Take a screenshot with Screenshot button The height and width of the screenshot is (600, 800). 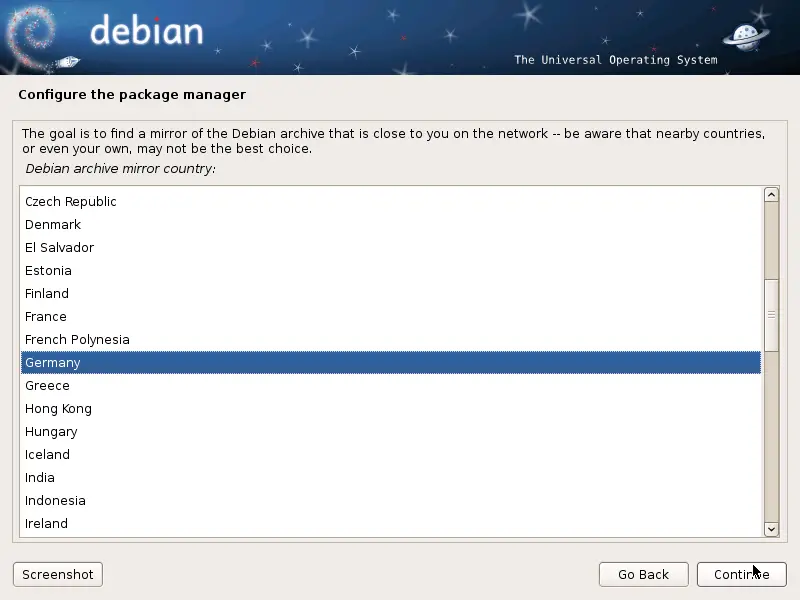click(58, 574)
